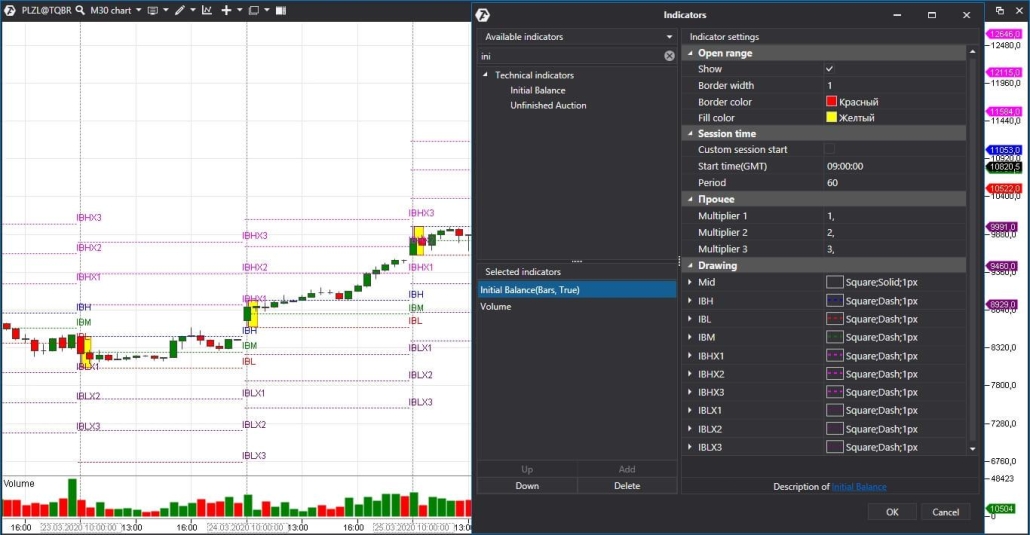Click the yellow Fill color swatch
The width and height of the screenshot is (1030, 535).
point(831,118)
